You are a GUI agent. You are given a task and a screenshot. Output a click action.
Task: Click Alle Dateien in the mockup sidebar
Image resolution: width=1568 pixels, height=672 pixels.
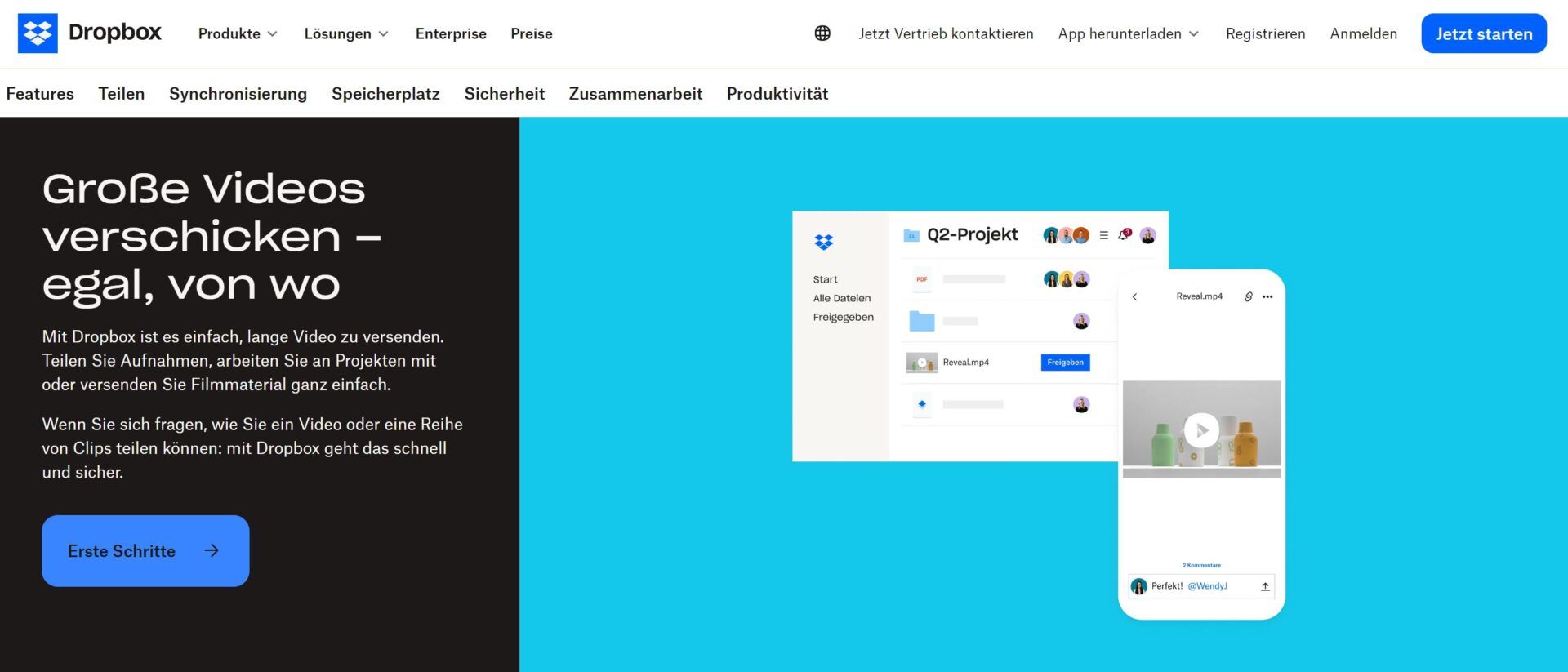pos(842,298)
